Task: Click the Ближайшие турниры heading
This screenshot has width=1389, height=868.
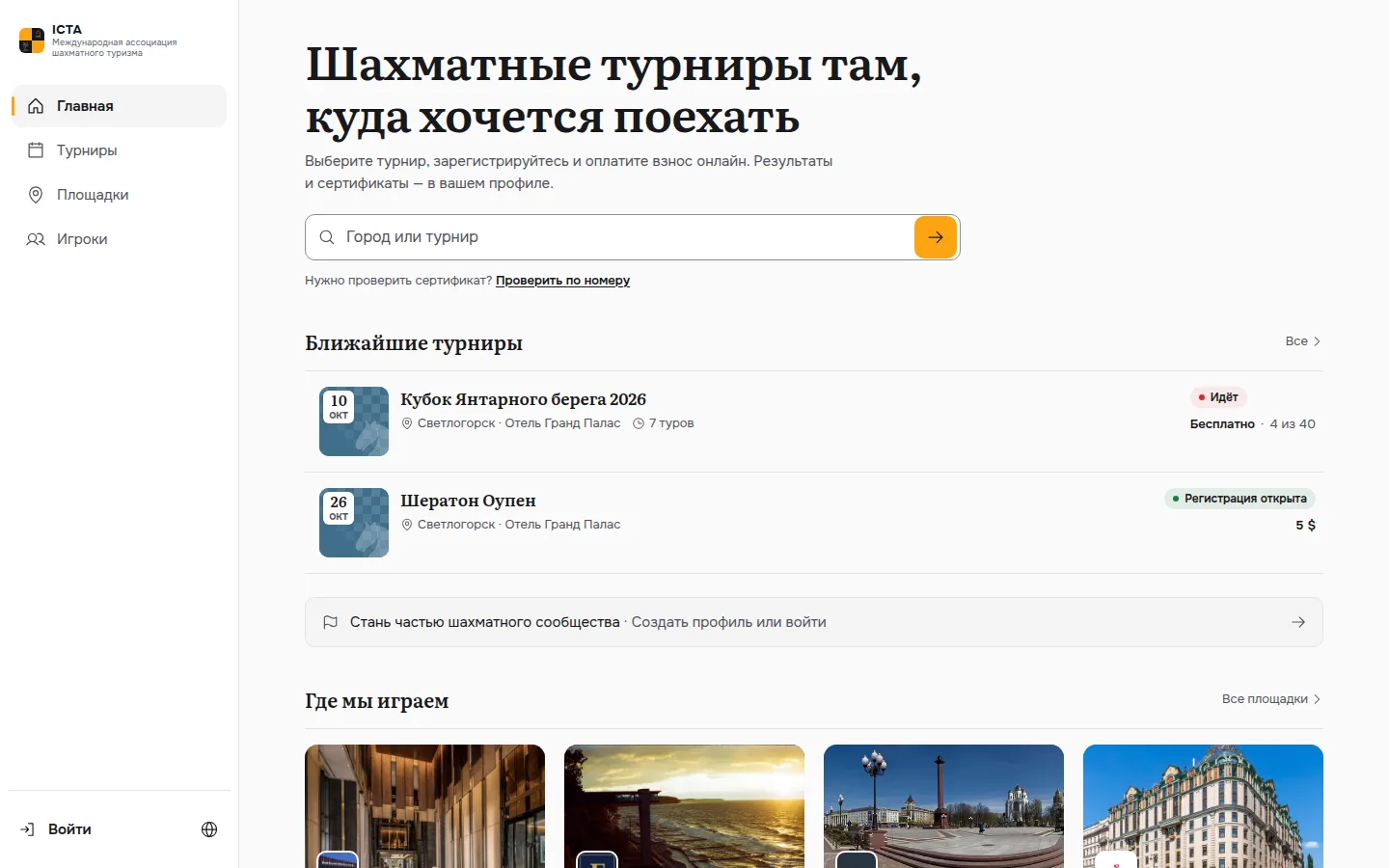Action: coord(414,343)
